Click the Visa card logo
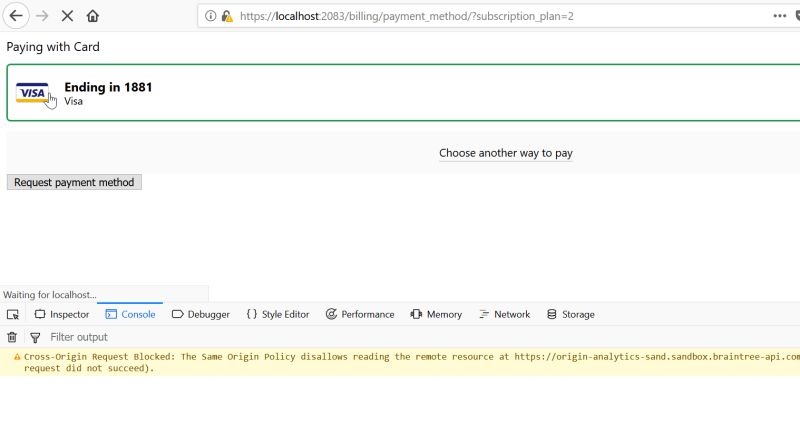 pyautogui.click(x=32, y=93)
